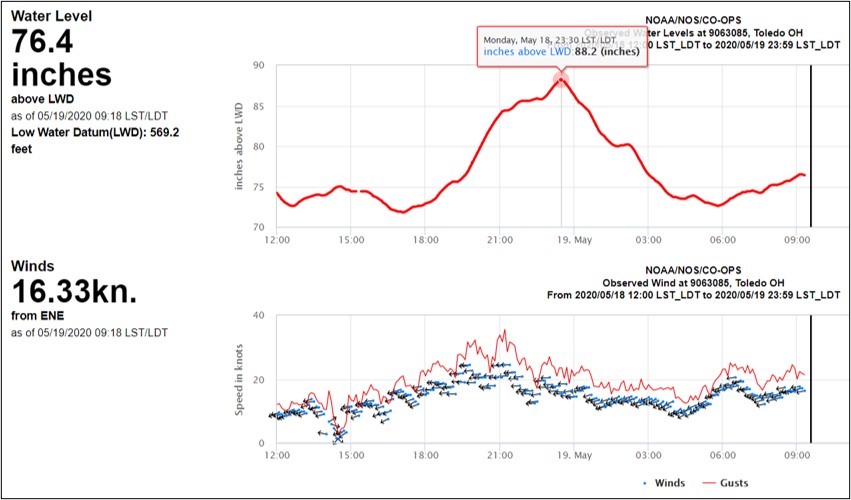The image size is (851, 500).
Task: Click the 'inches above LWD' tooltip label
Action: coord(529,52)
